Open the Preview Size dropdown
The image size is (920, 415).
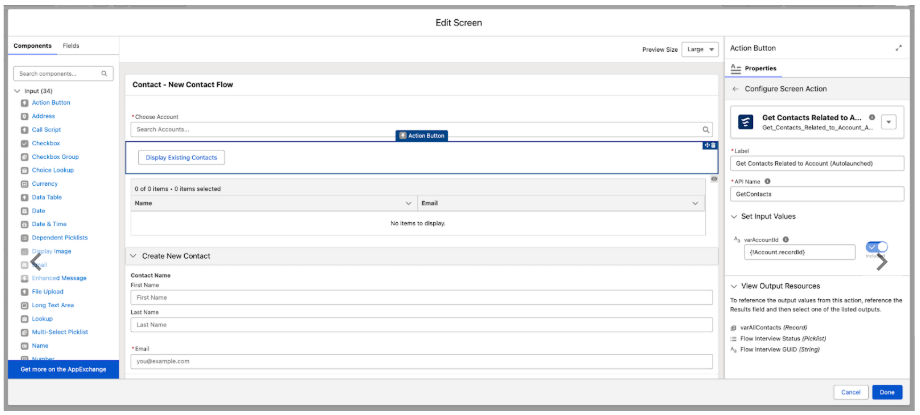click(x=699, y=50)
